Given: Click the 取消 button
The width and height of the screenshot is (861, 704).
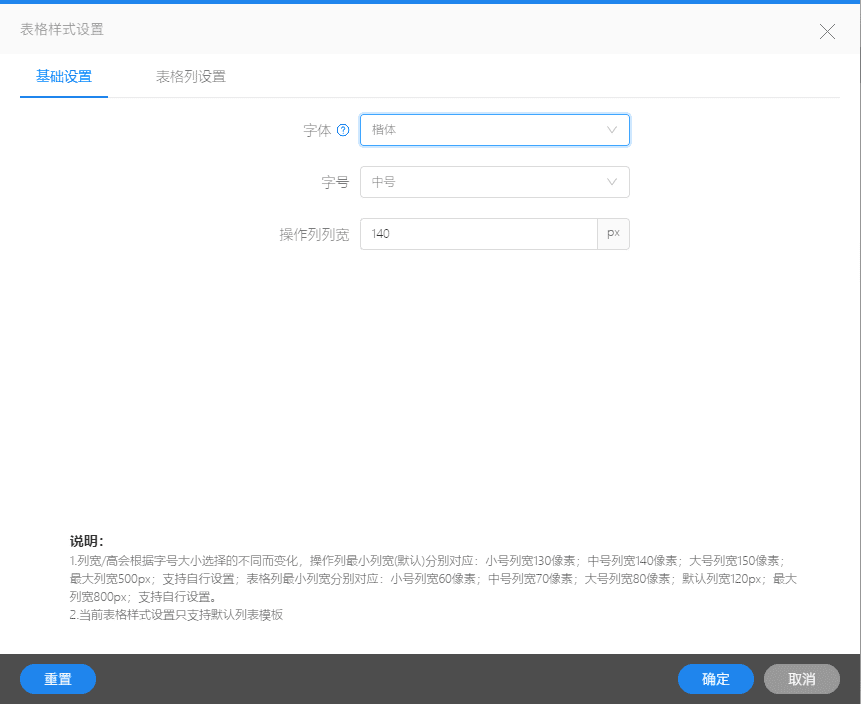Looking at the screenshot, I should click(x=802, y=679).
